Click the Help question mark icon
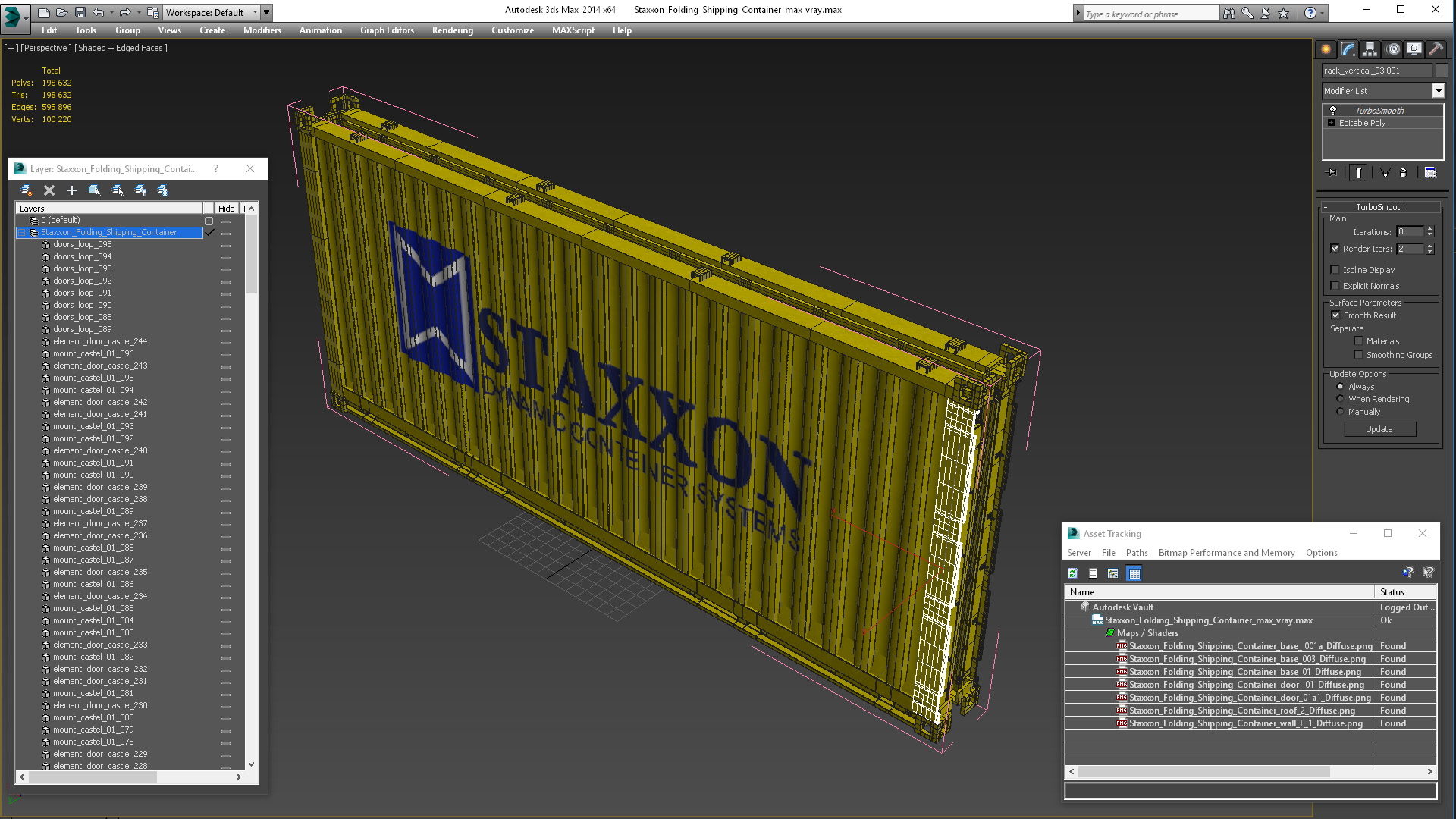The width and height of the screenshot is (1456, 819). coord(1310,13)
